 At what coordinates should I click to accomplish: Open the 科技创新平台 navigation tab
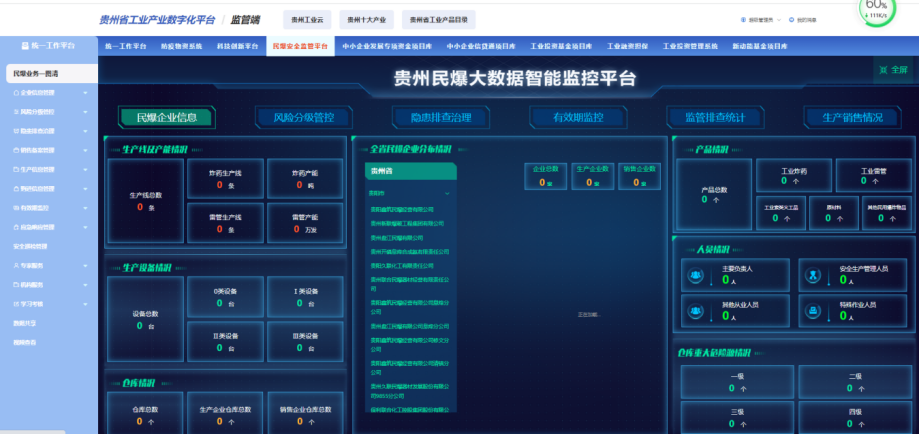[237, 46]
